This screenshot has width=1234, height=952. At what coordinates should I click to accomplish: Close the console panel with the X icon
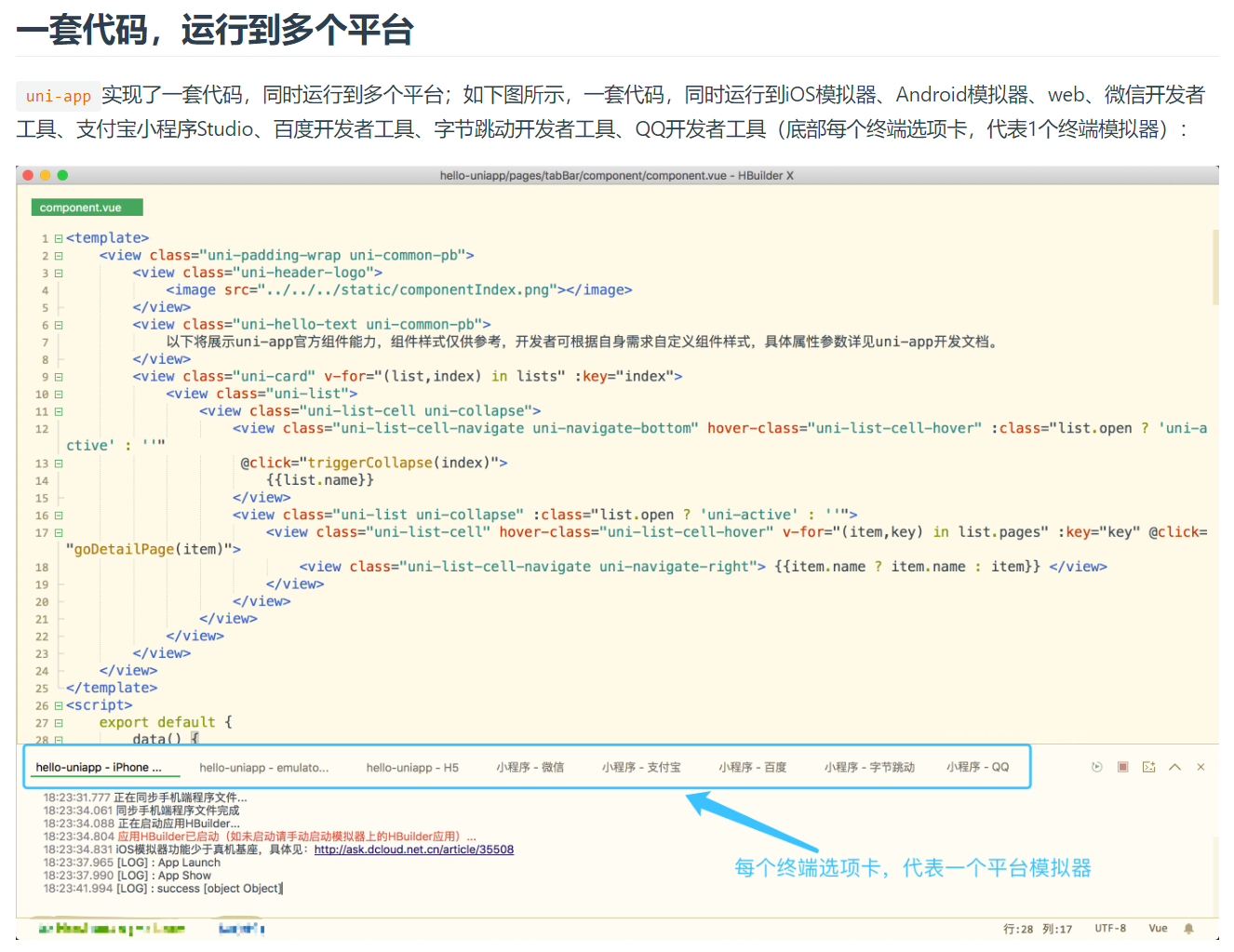1200,767
